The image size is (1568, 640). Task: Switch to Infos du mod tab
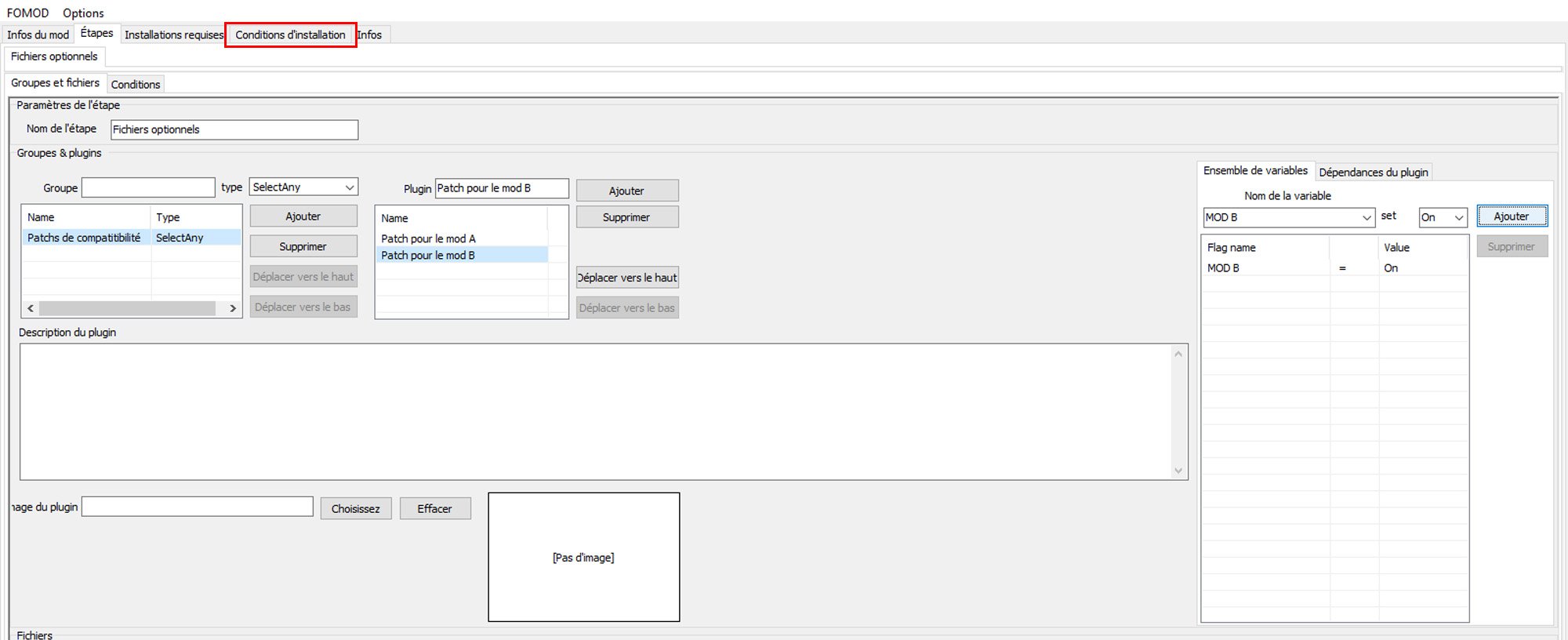(38, 35)
